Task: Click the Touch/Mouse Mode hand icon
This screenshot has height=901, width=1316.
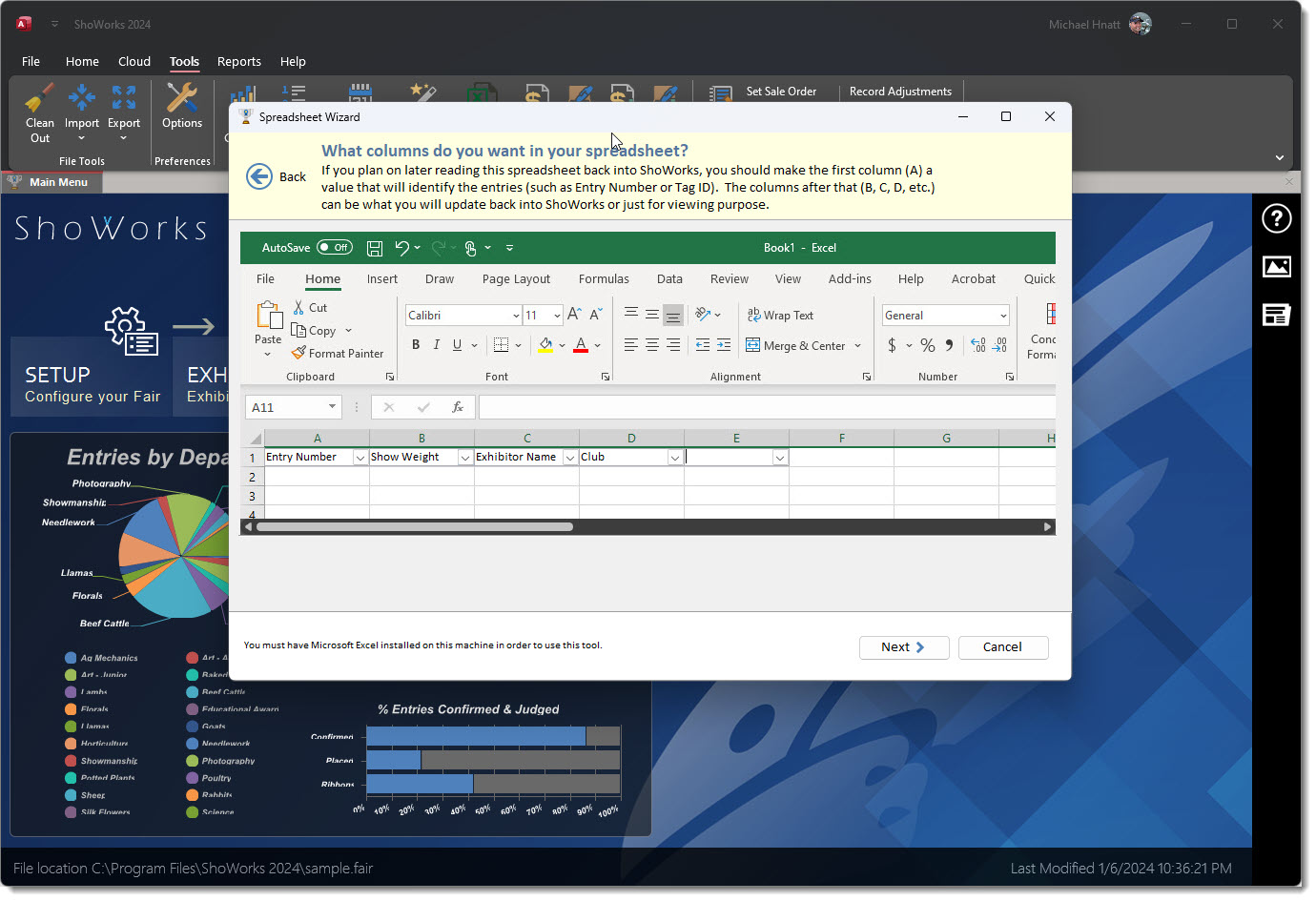Action: pos(470,248)
